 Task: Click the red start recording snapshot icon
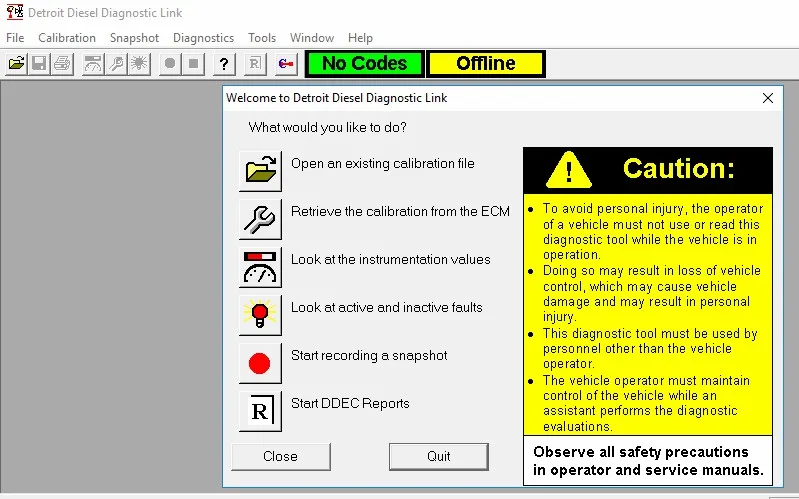click(x=260, y=363)
